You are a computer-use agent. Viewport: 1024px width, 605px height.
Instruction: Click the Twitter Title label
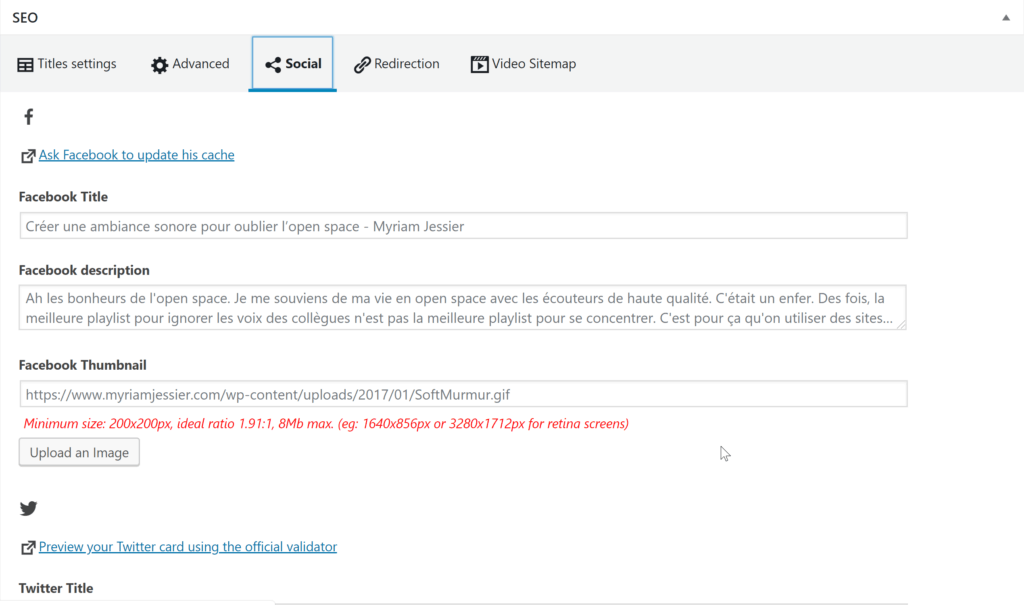tap(56, 588)
